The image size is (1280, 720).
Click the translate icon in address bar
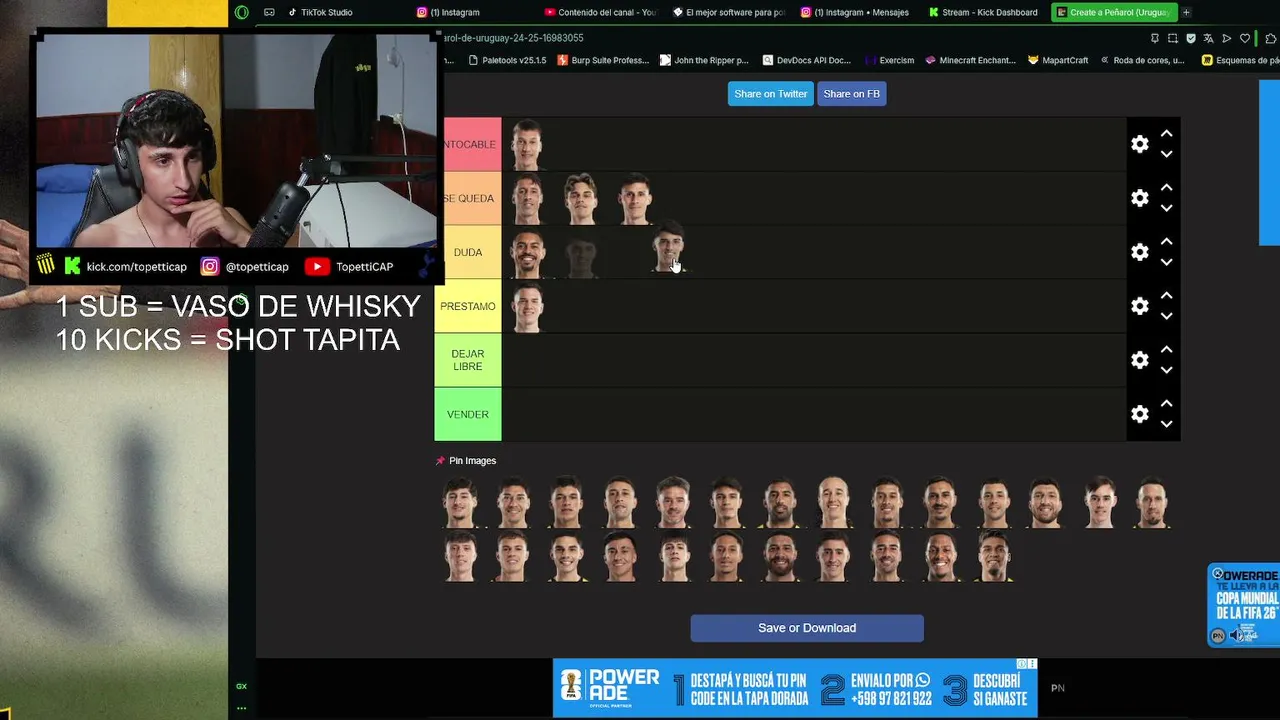coord(1209,38)
